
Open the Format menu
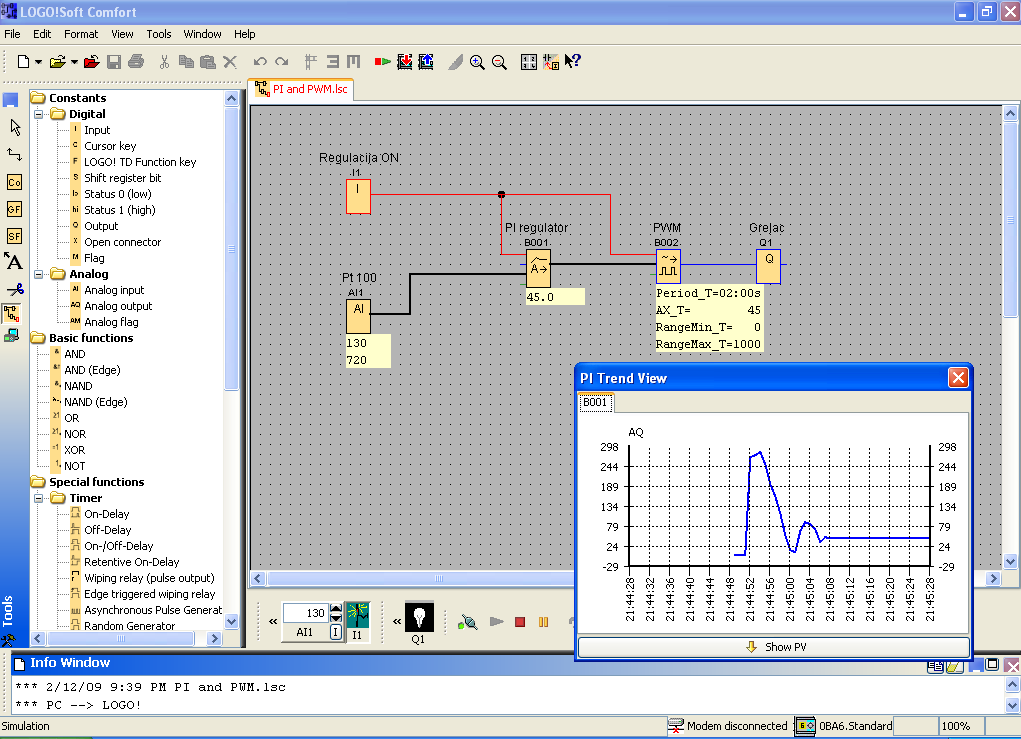click(x=81, y=34)
